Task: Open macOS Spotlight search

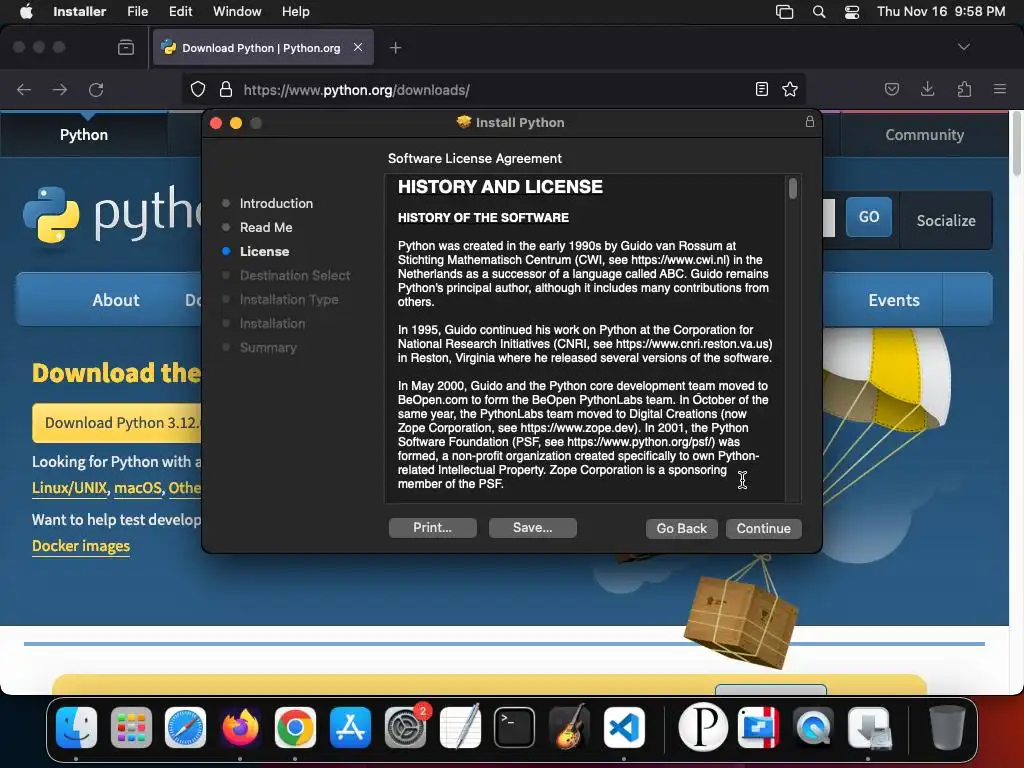Action: (819, 12)
